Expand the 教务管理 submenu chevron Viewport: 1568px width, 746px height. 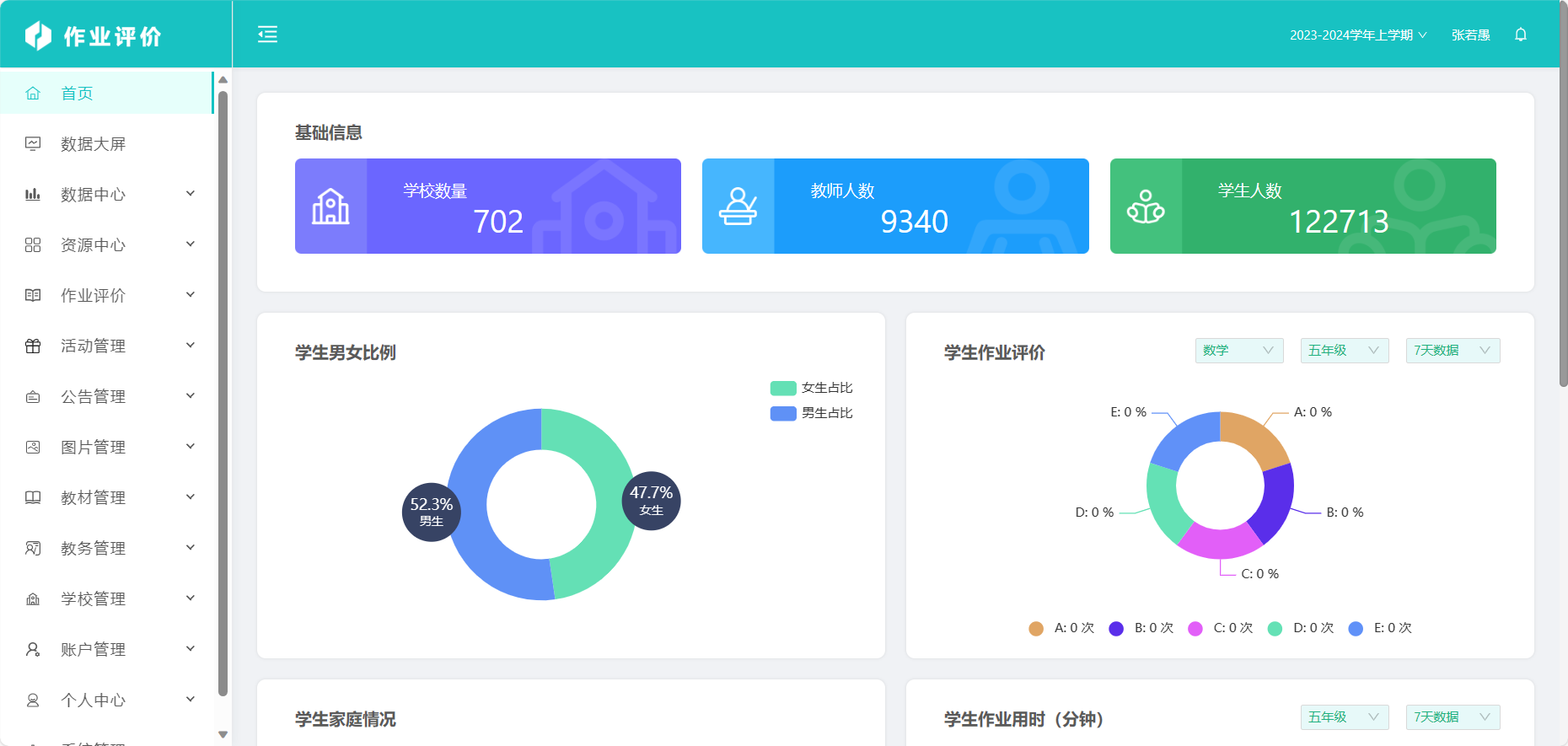coord(191,548)
